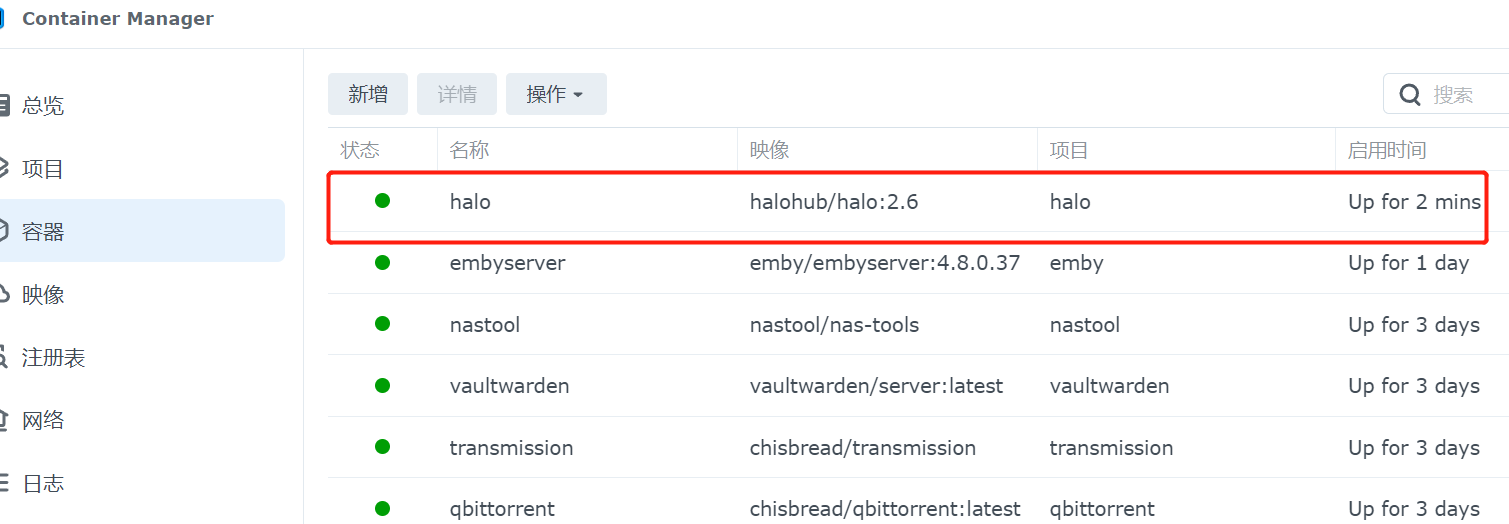Click the Up for 2 mins cell
1509x524 pixels.
(x=1414, y=201)
